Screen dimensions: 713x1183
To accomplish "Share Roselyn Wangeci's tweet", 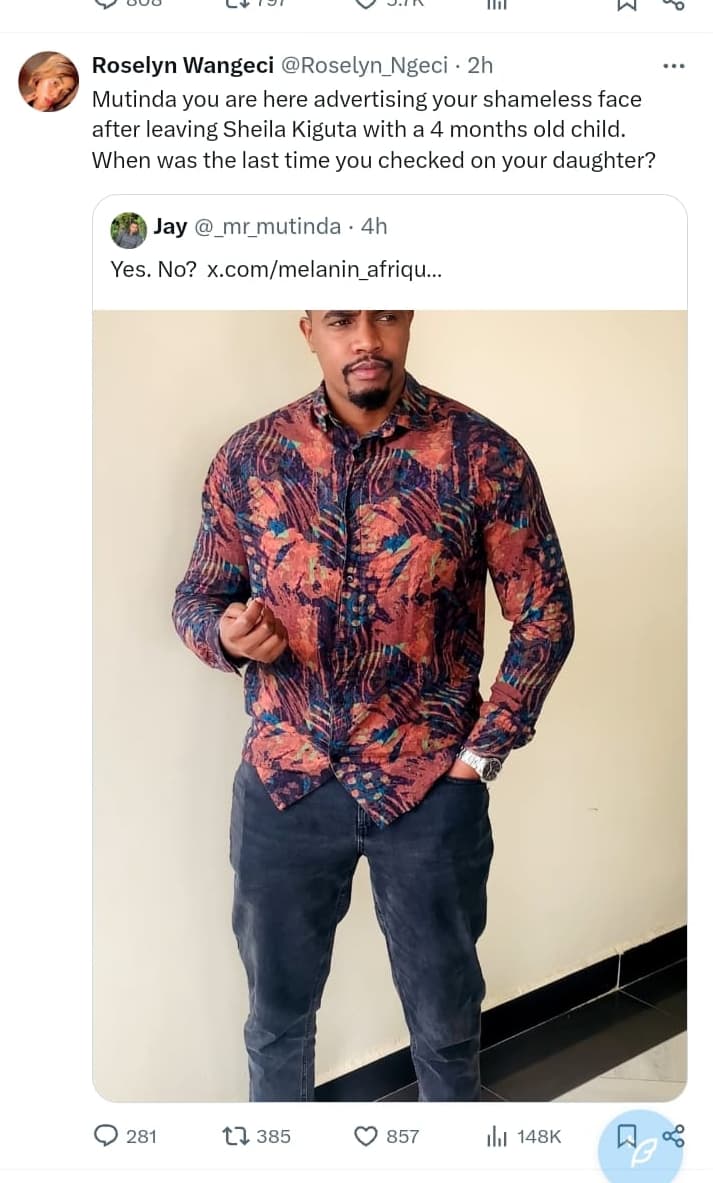I will pyautogui.click(x=673, y=1135).
